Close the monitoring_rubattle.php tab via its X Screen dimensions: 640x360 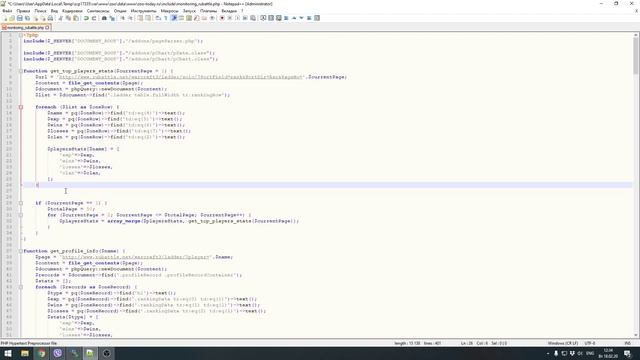point(47,27)
